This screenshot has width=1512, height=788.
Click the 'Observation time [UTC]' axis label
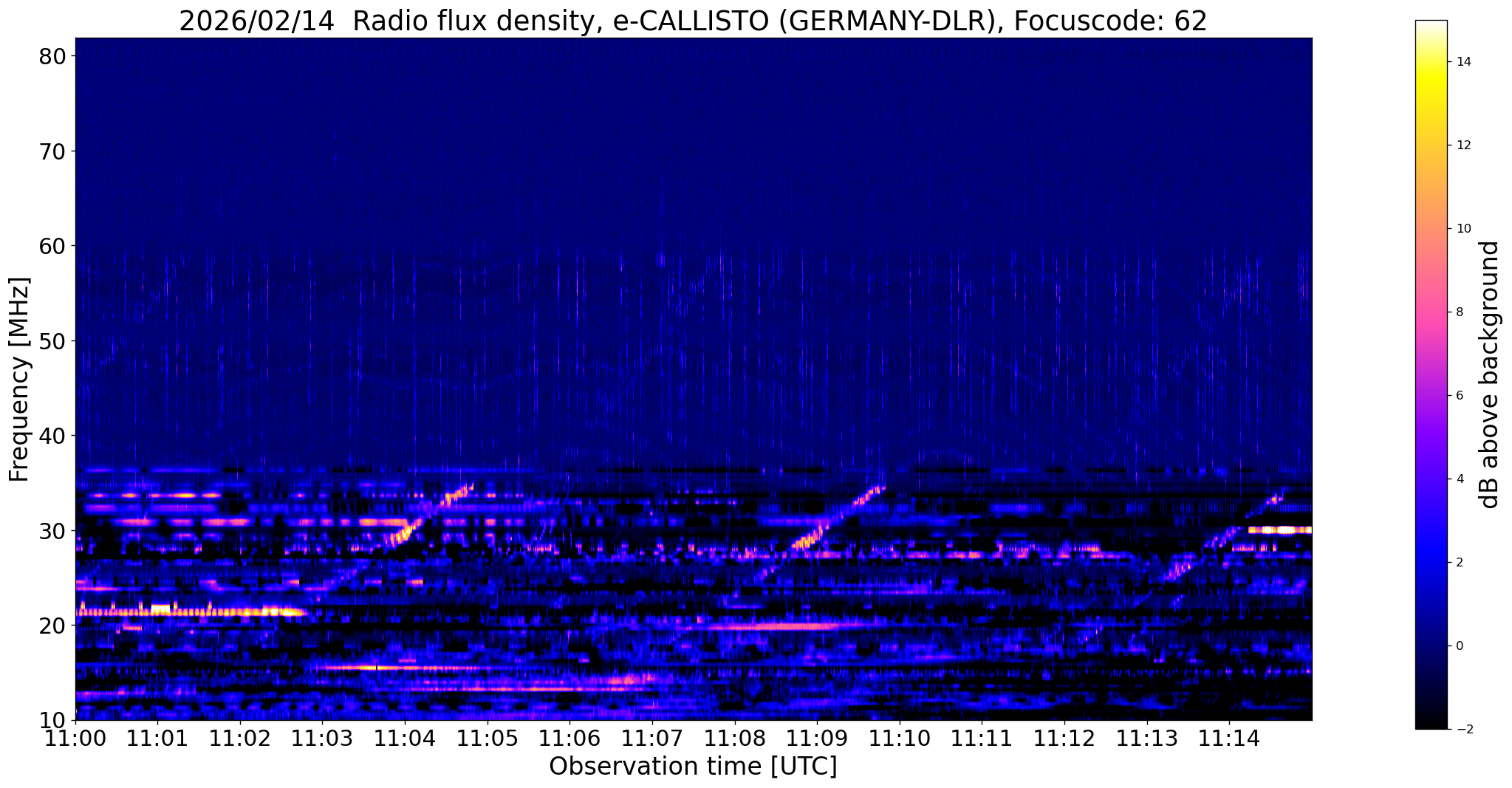693,767
